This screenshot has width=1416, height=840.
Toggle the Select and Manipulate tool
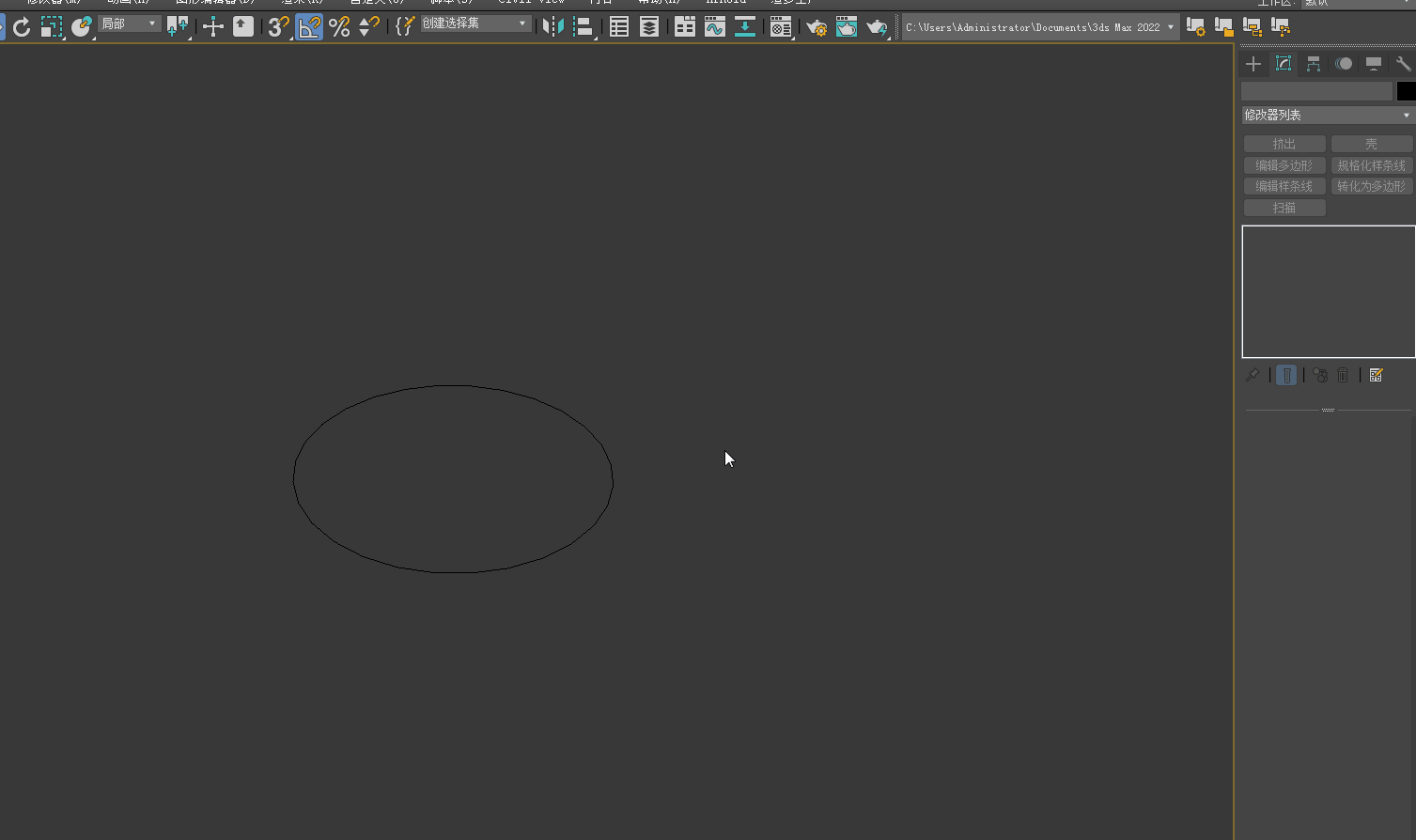point(213,27)
